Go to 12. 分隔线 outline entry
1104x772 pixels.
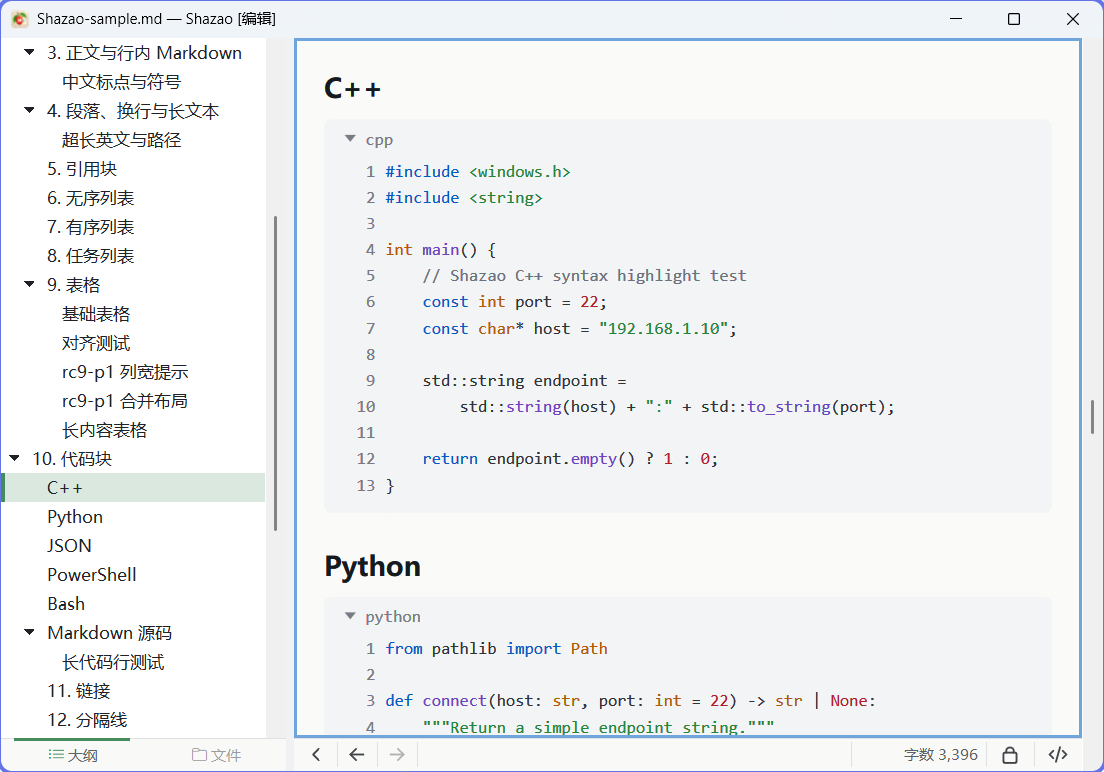point(87,720)
